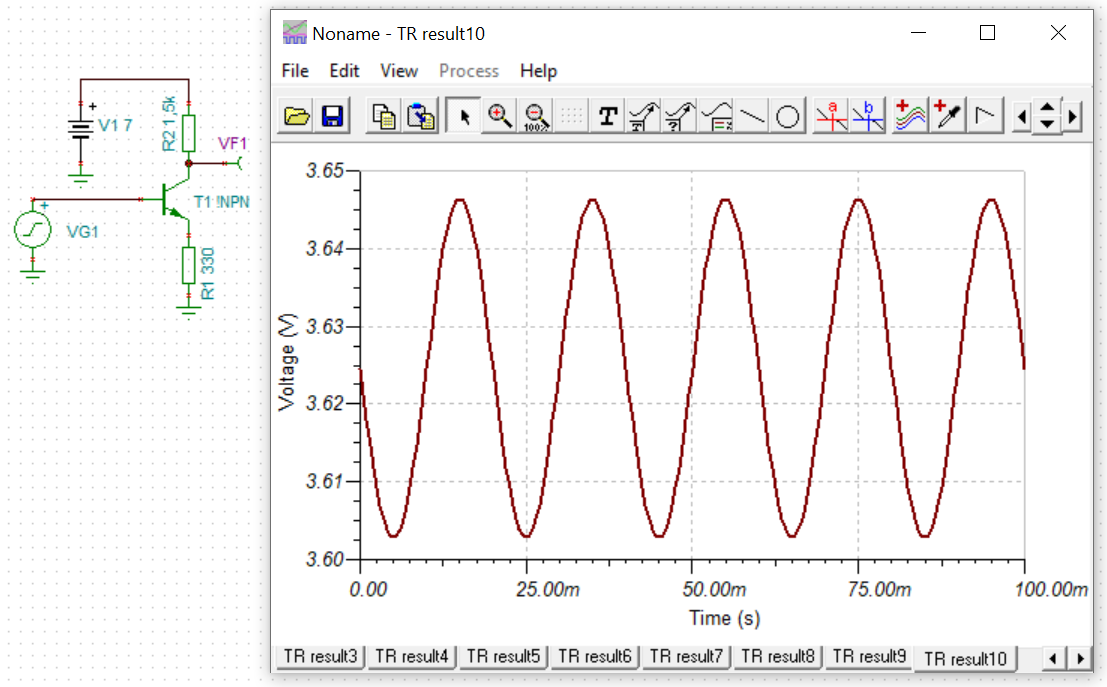Click the Copy icon in the toolbar

click(x=384, y=117)
